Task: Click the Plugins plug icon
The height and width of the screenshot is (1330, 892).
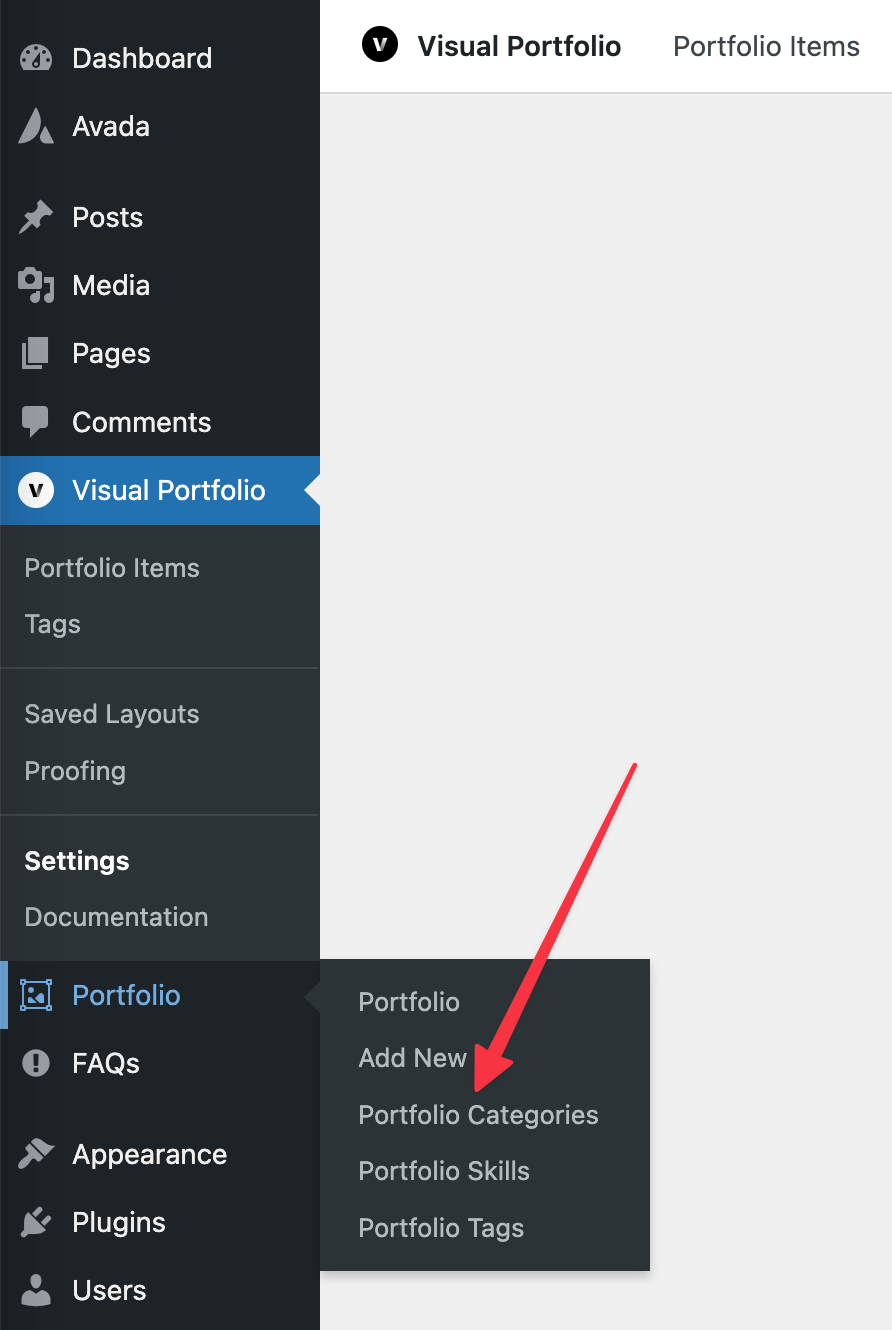Action: coord(36,1222)
